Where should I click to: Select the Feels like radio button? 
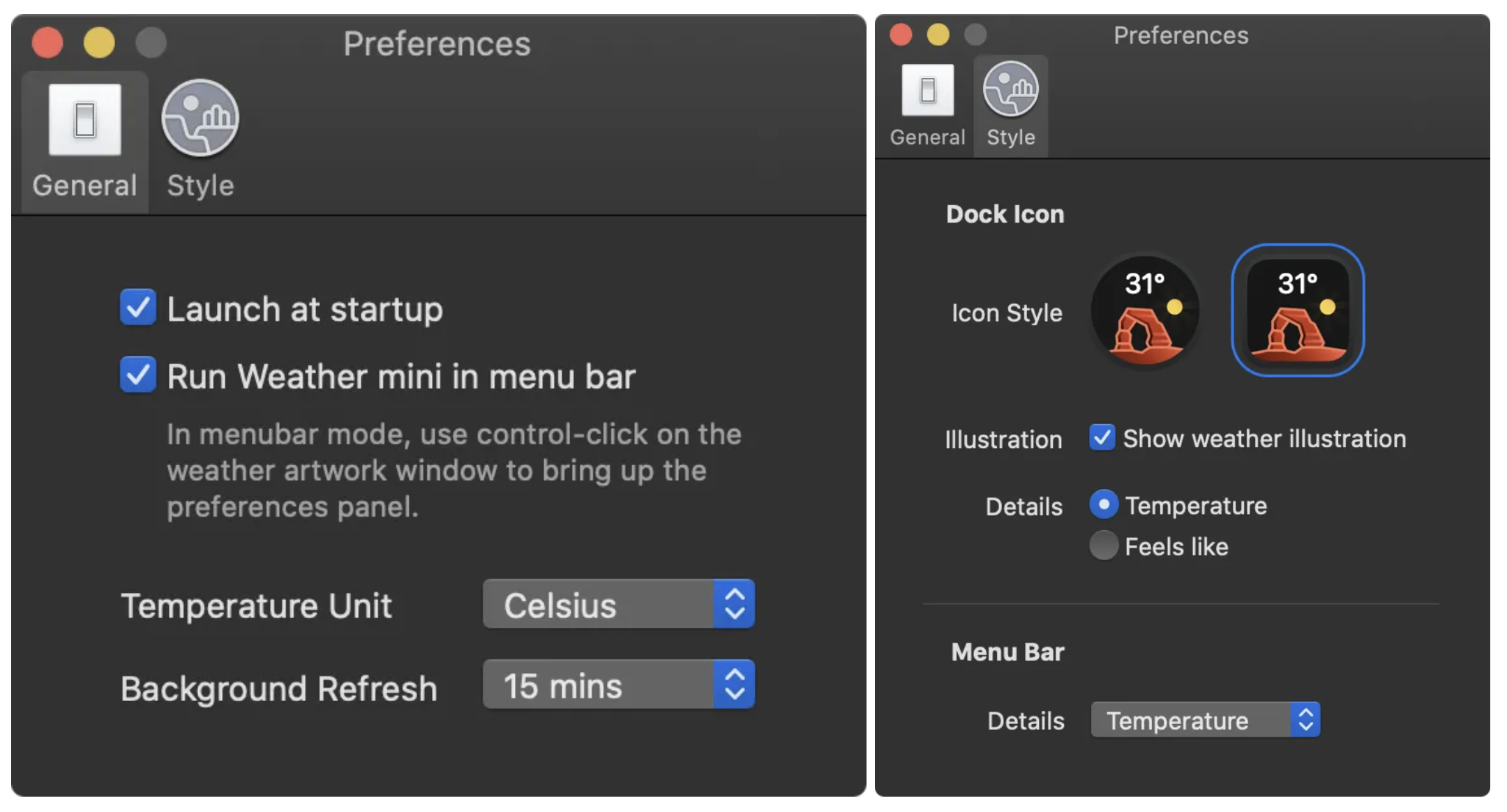pyautogui.click(x=1104, y=546)
